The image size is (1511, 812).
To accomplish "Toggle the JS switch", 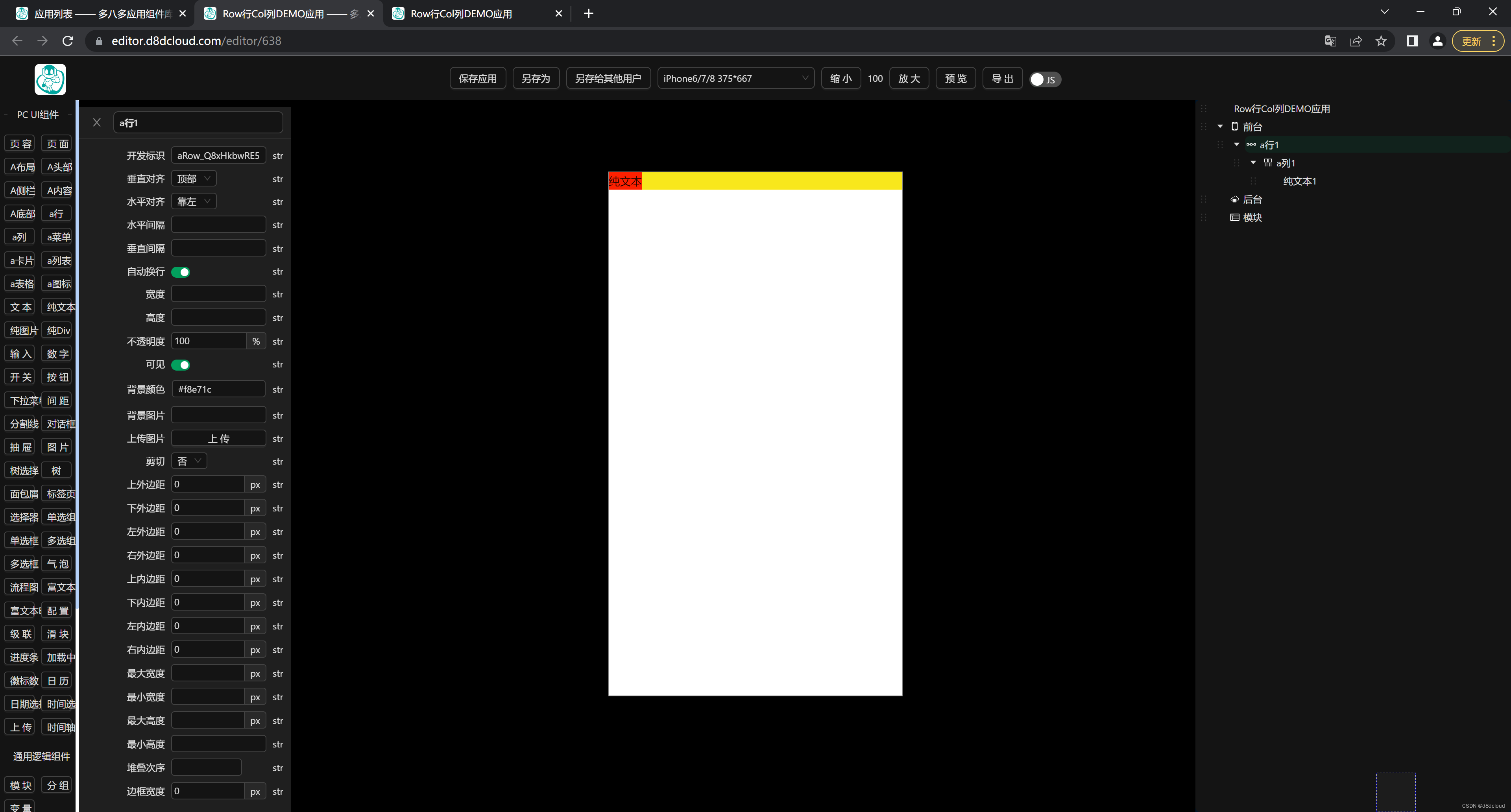I will pos(1044,79).
